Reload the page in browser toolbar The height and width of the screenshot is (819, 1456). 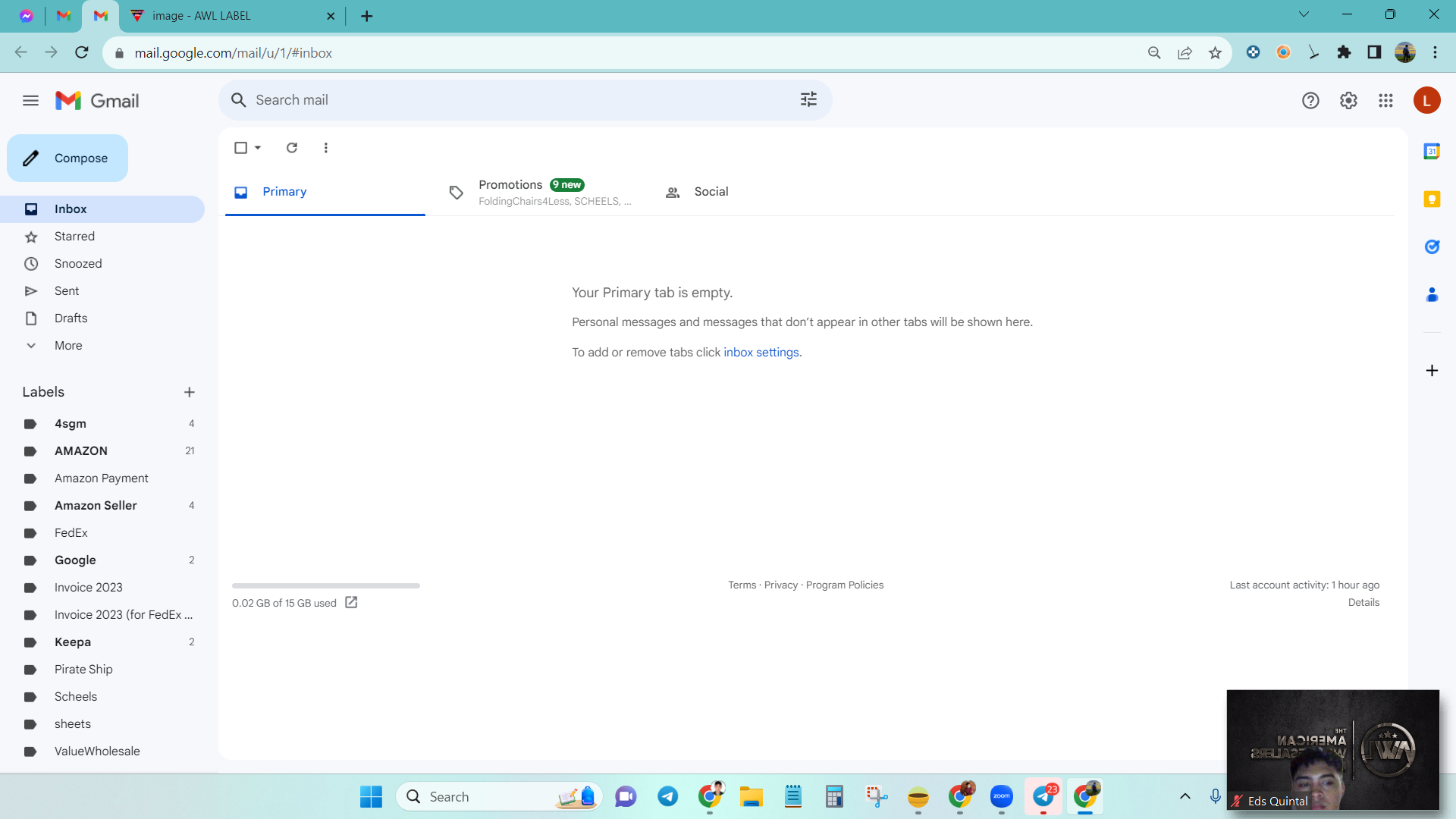(82, 52)
